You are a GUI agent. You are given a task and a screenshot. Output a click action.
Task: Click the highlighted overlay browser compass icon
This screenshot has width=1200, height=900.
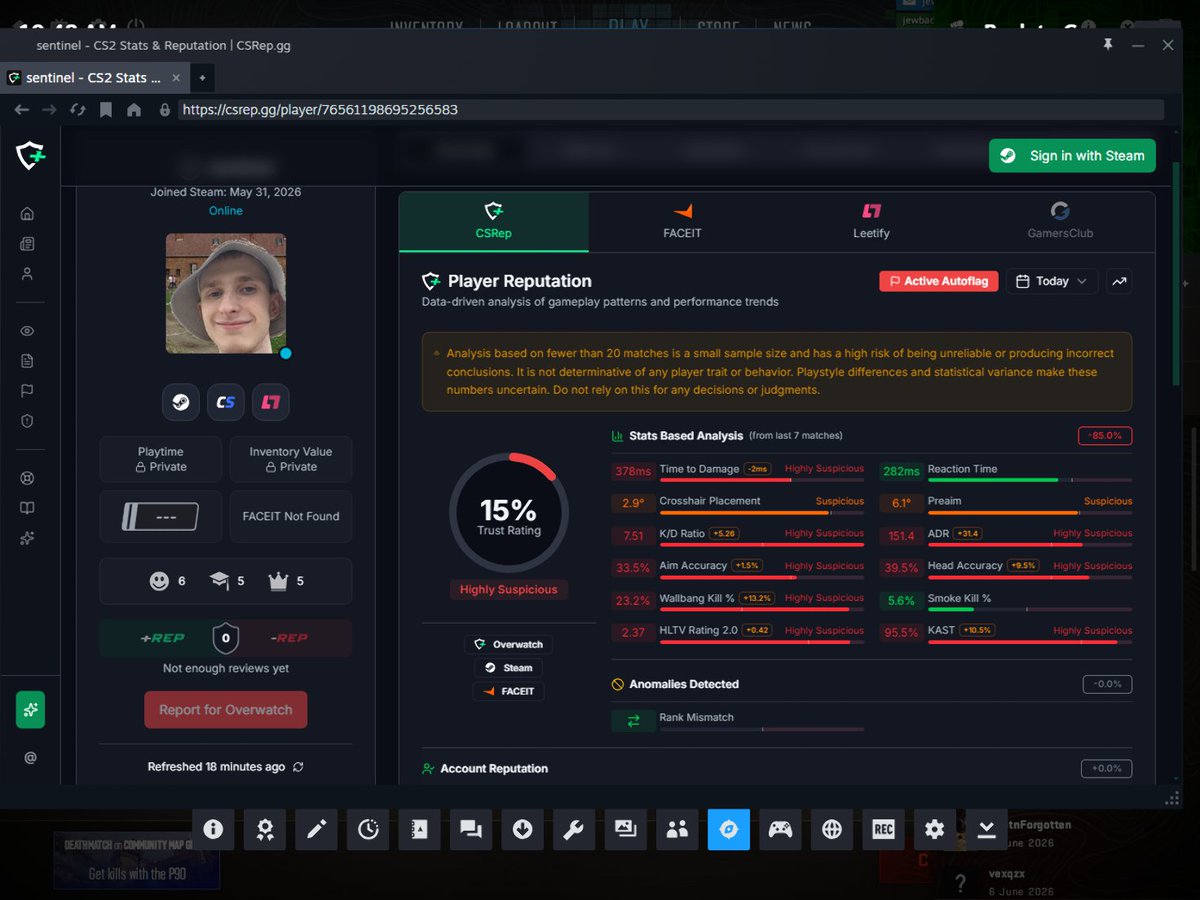pos(728,829)
